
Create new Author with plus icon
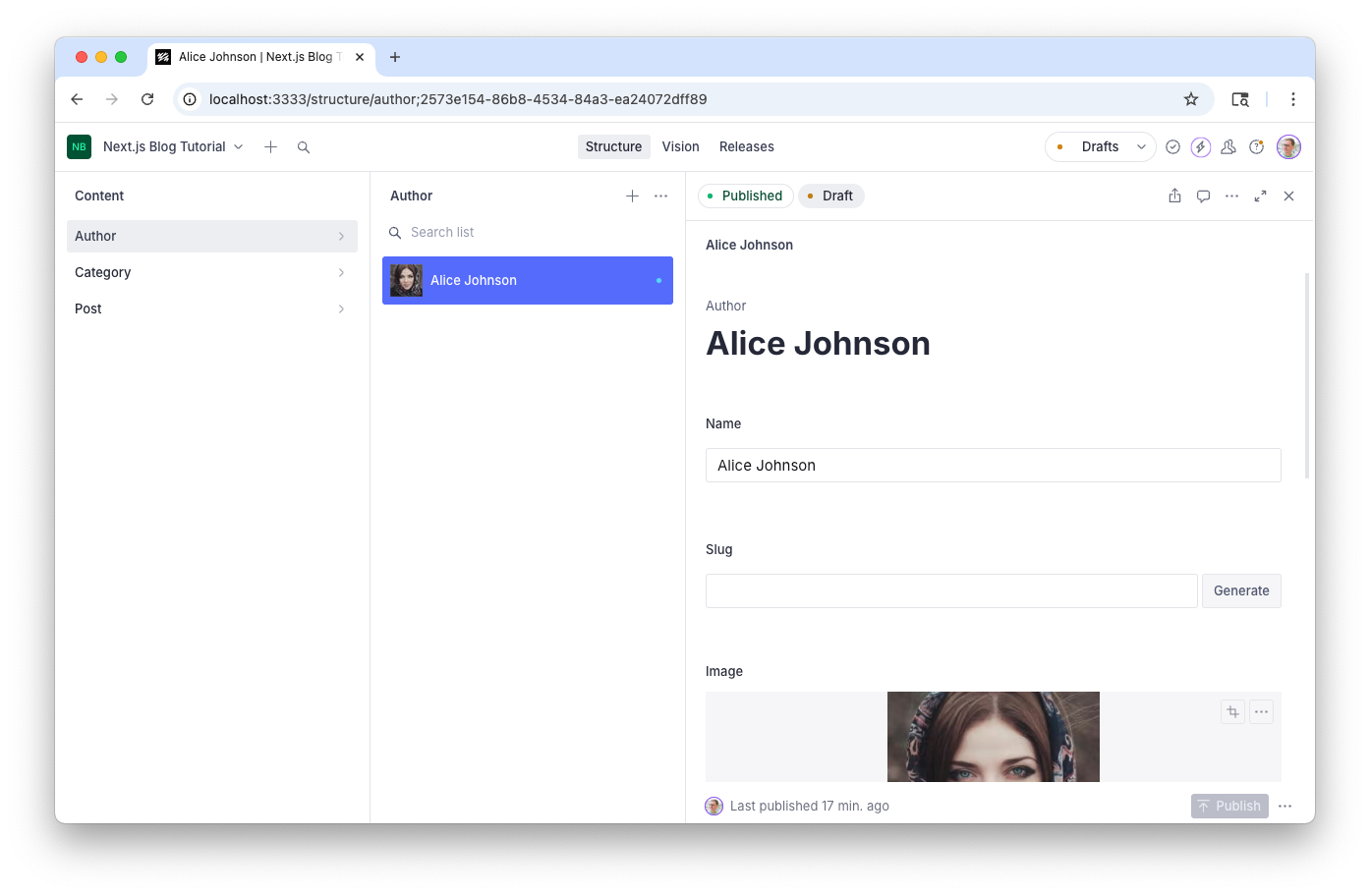(632, 196)
